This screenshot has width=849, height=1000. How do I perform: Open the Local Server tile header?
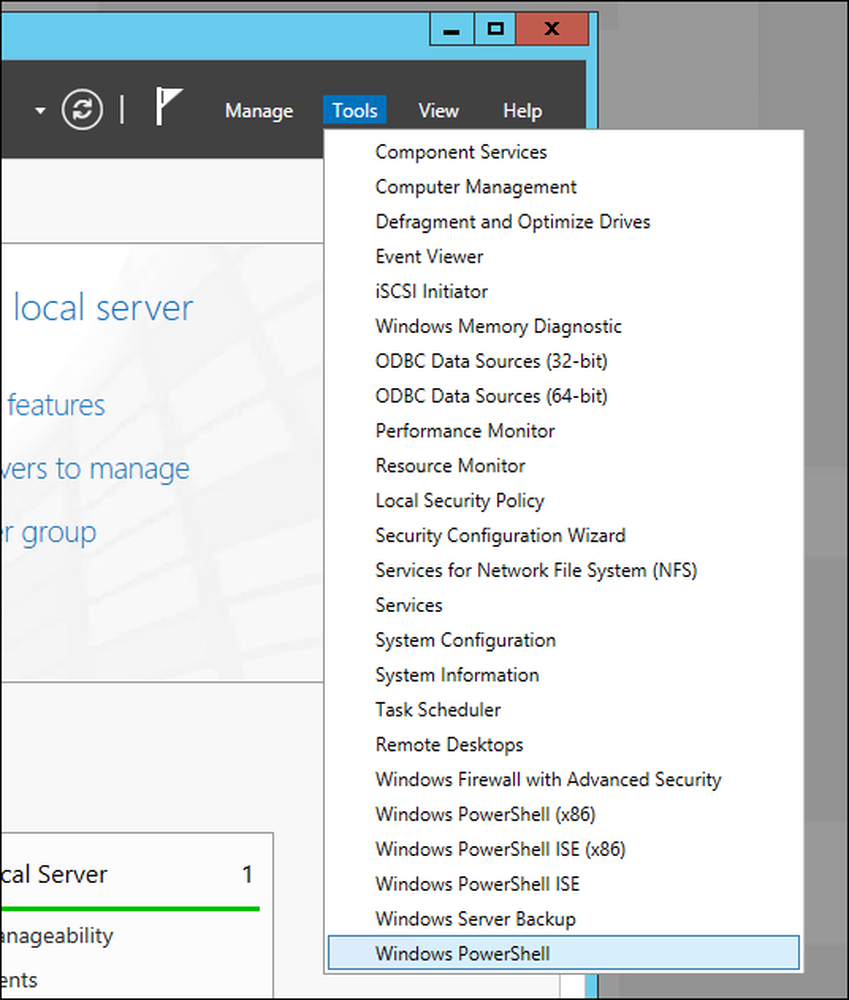tap(54, 874)
